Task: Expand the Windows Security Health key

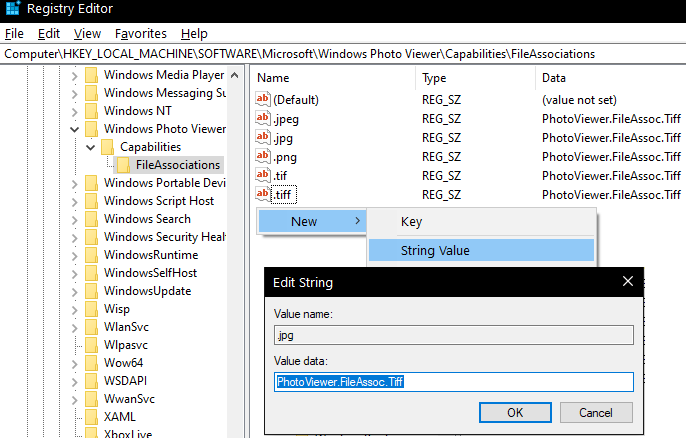Action: point(74,237)
